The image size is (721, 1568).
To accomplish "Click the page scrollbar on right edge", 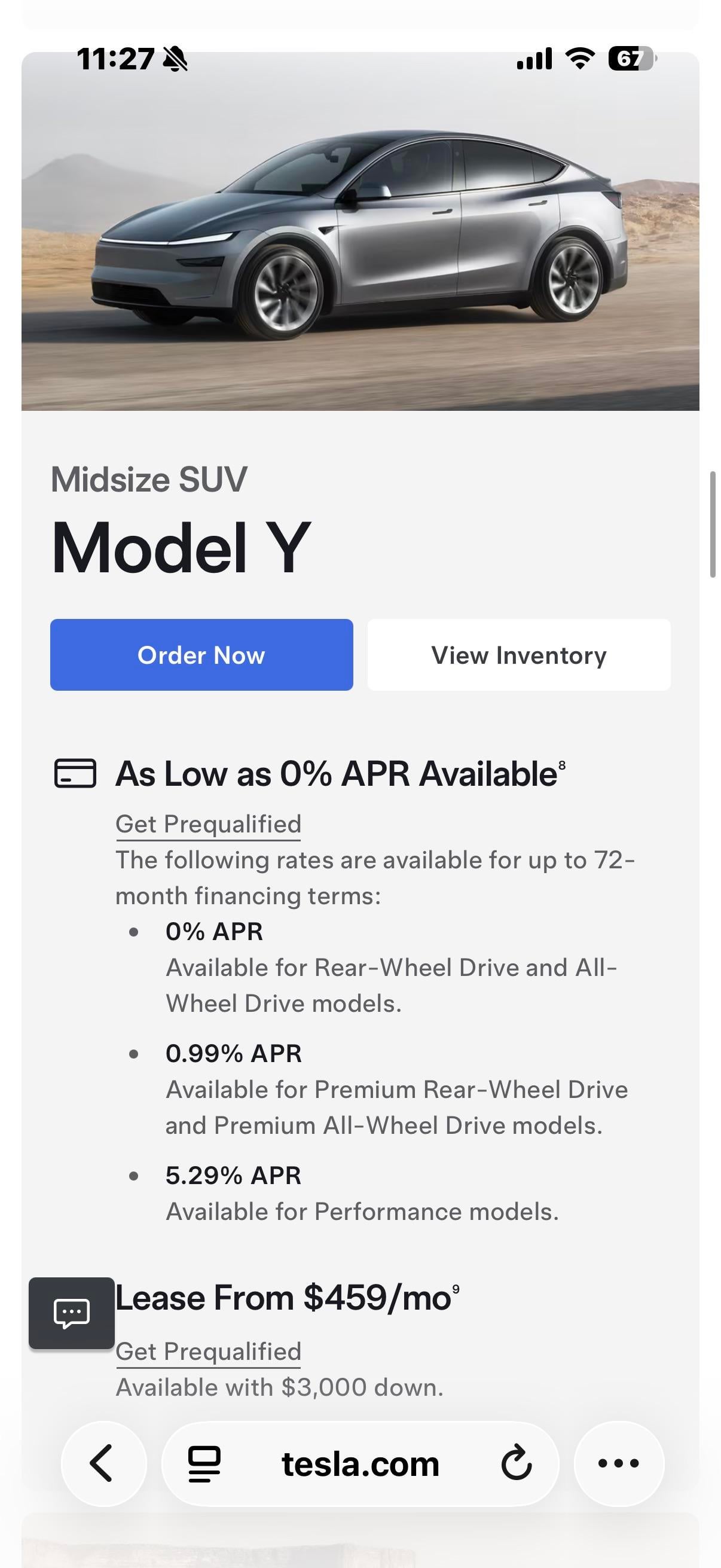I will click(x=712, y=524).
